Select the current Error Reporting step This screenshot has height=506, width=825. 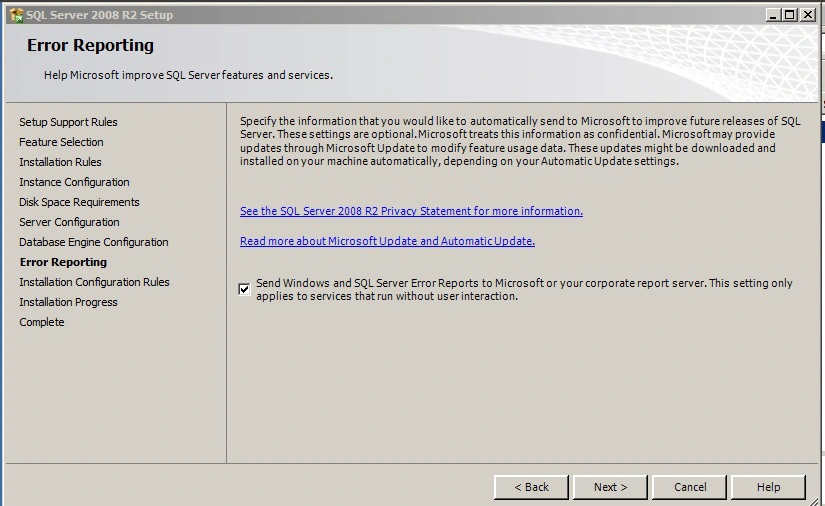[x=63, y=262]
